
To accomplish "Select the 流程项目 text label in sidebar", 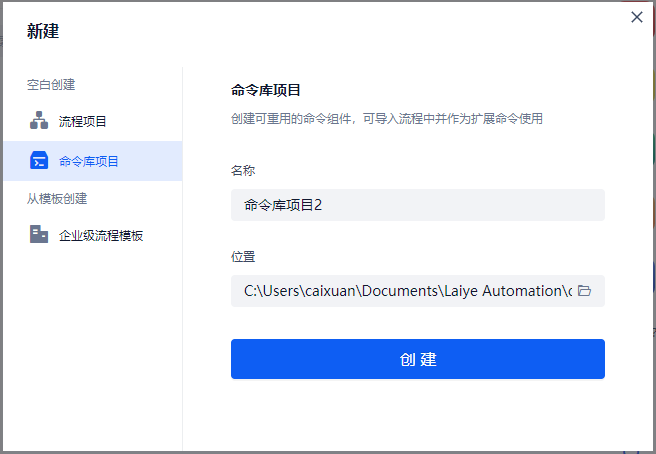I will (x=83, y=122).
